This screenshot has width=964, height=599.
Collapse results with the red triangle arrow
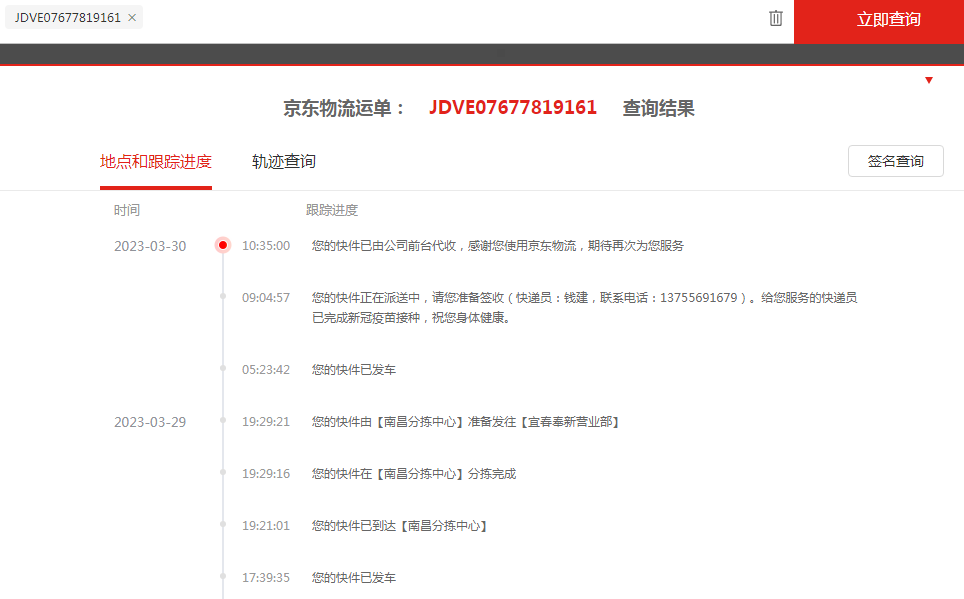[929, 80]
